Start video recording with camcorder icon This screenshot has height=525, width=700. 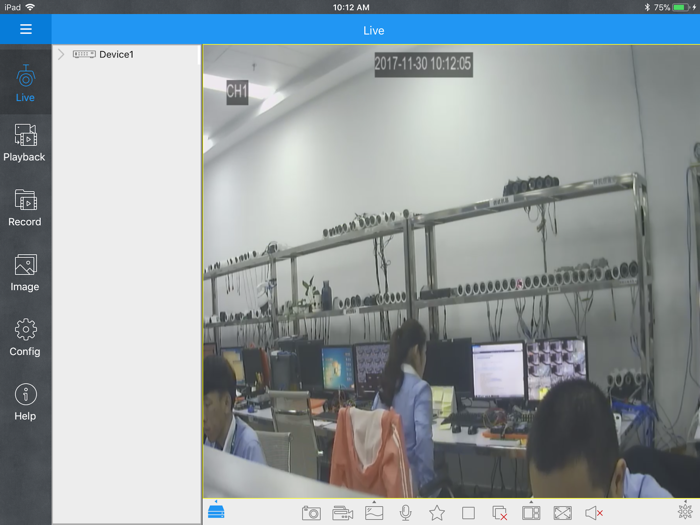point(343,513)
